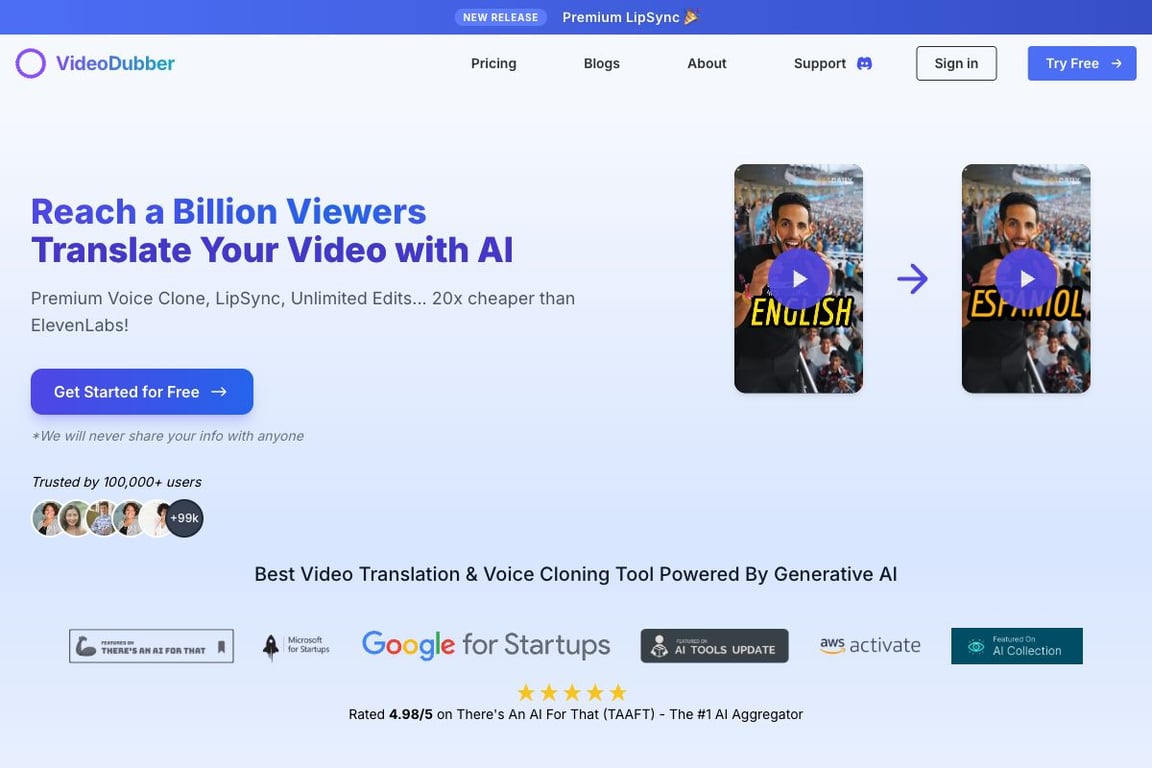Click the NEW RELEASE badge

click(500, 17)
